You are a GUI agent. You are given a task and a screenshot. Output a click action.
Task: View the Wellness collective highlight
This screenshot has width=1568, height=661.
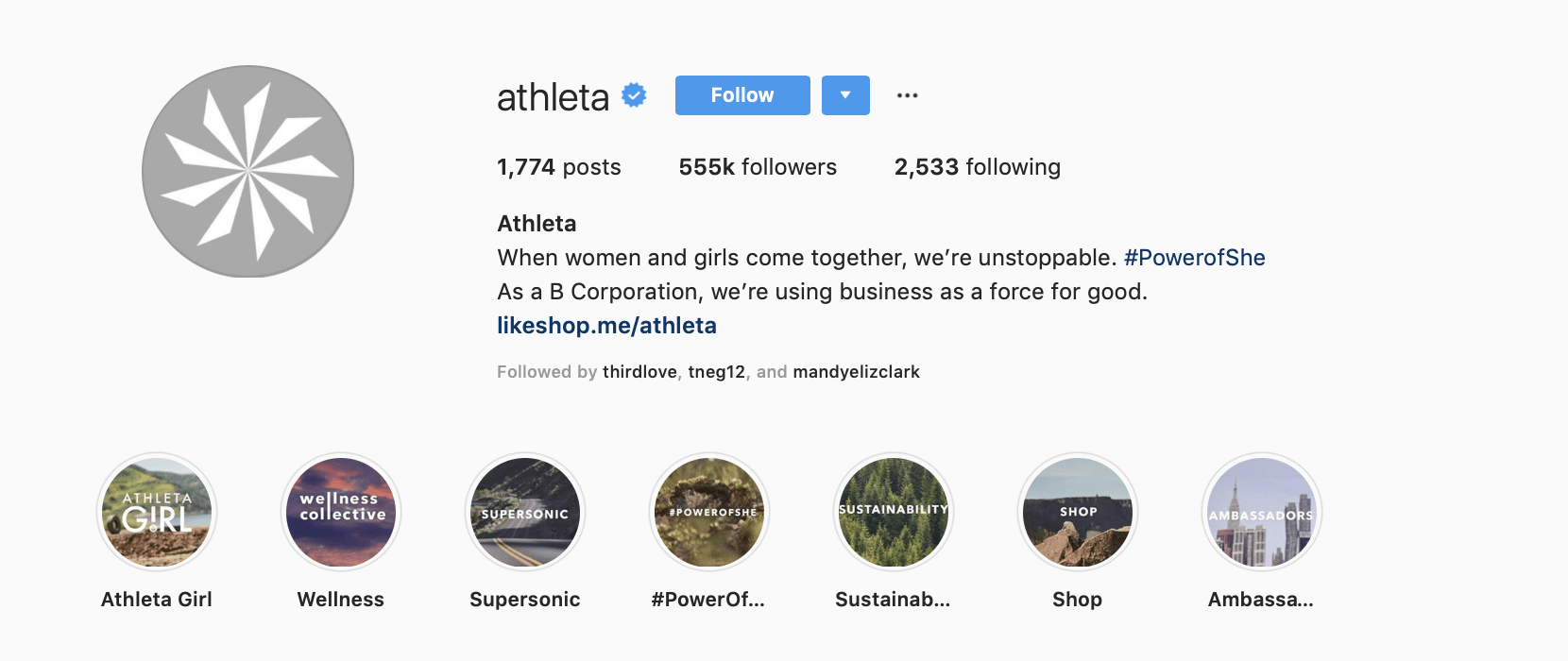click(341, 513)
